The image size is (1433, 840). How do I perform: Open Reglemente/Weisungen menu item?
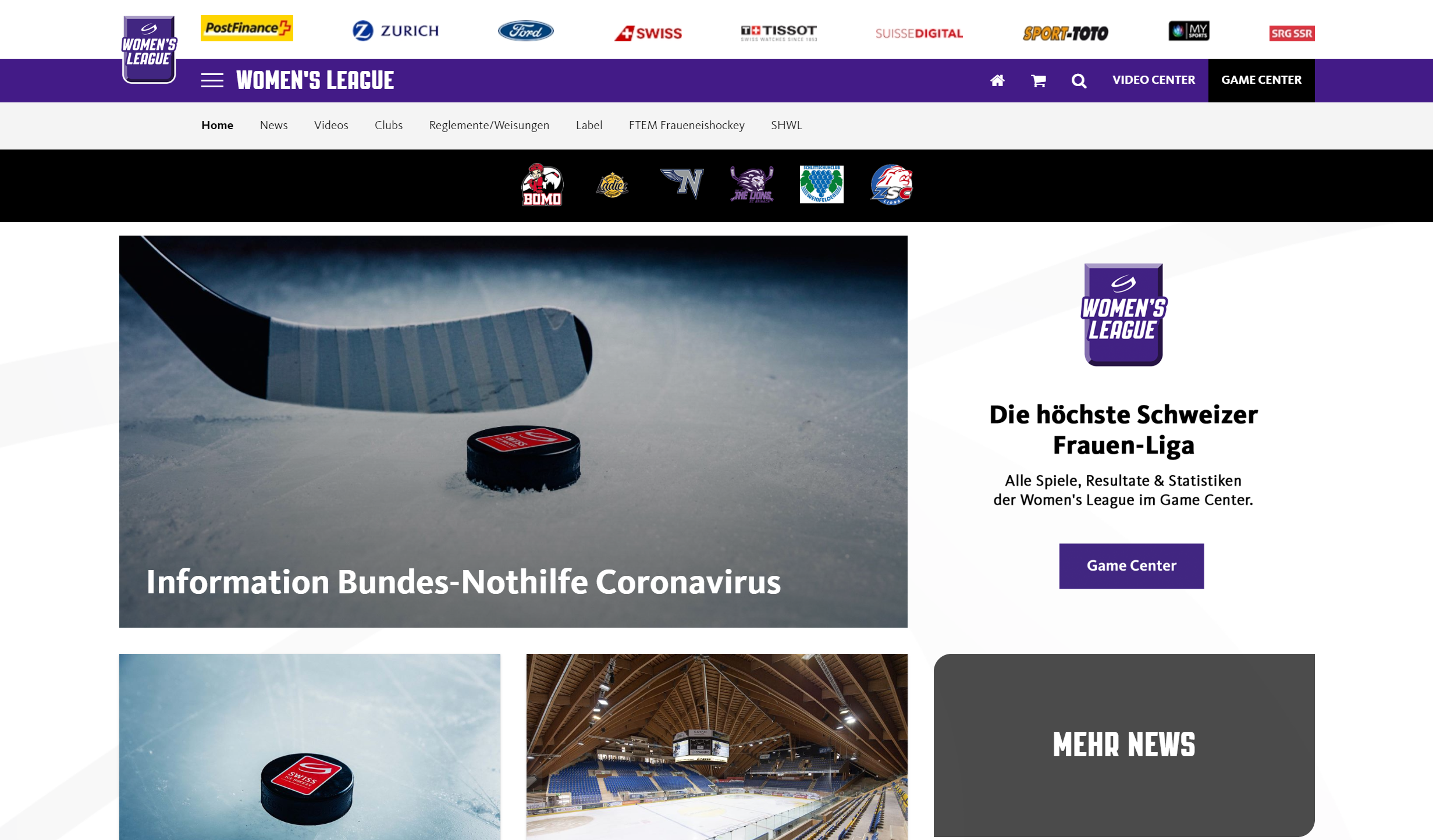pyautogui.click(x=489, y=125)
